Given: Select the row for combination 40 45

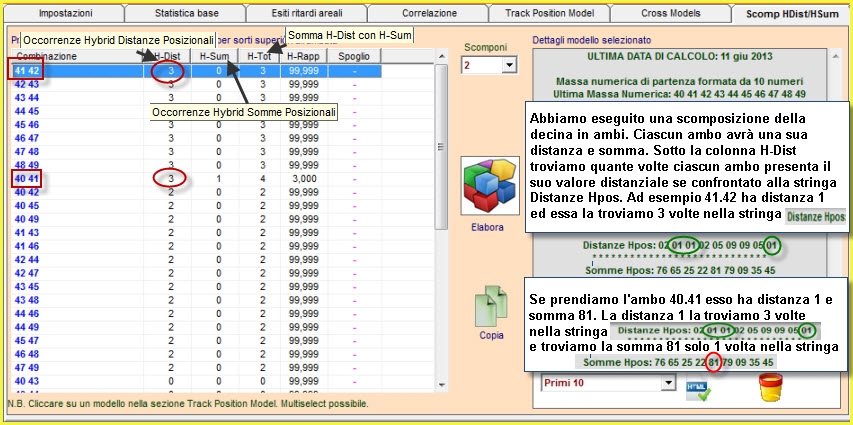Looking at the screenshot, I should [x=196, y=206].
